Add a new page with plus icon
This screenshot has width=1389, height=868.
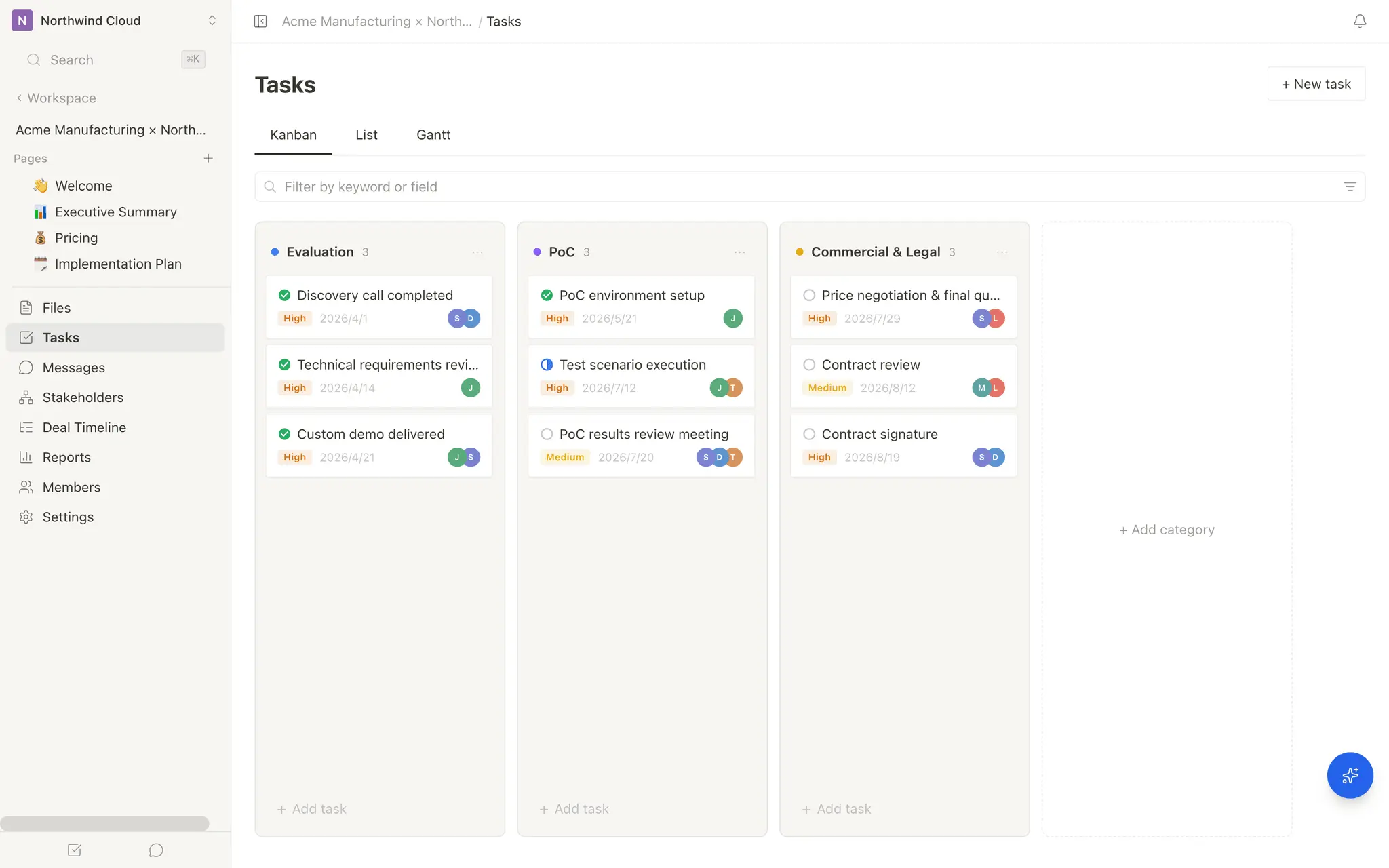[208, 158]
